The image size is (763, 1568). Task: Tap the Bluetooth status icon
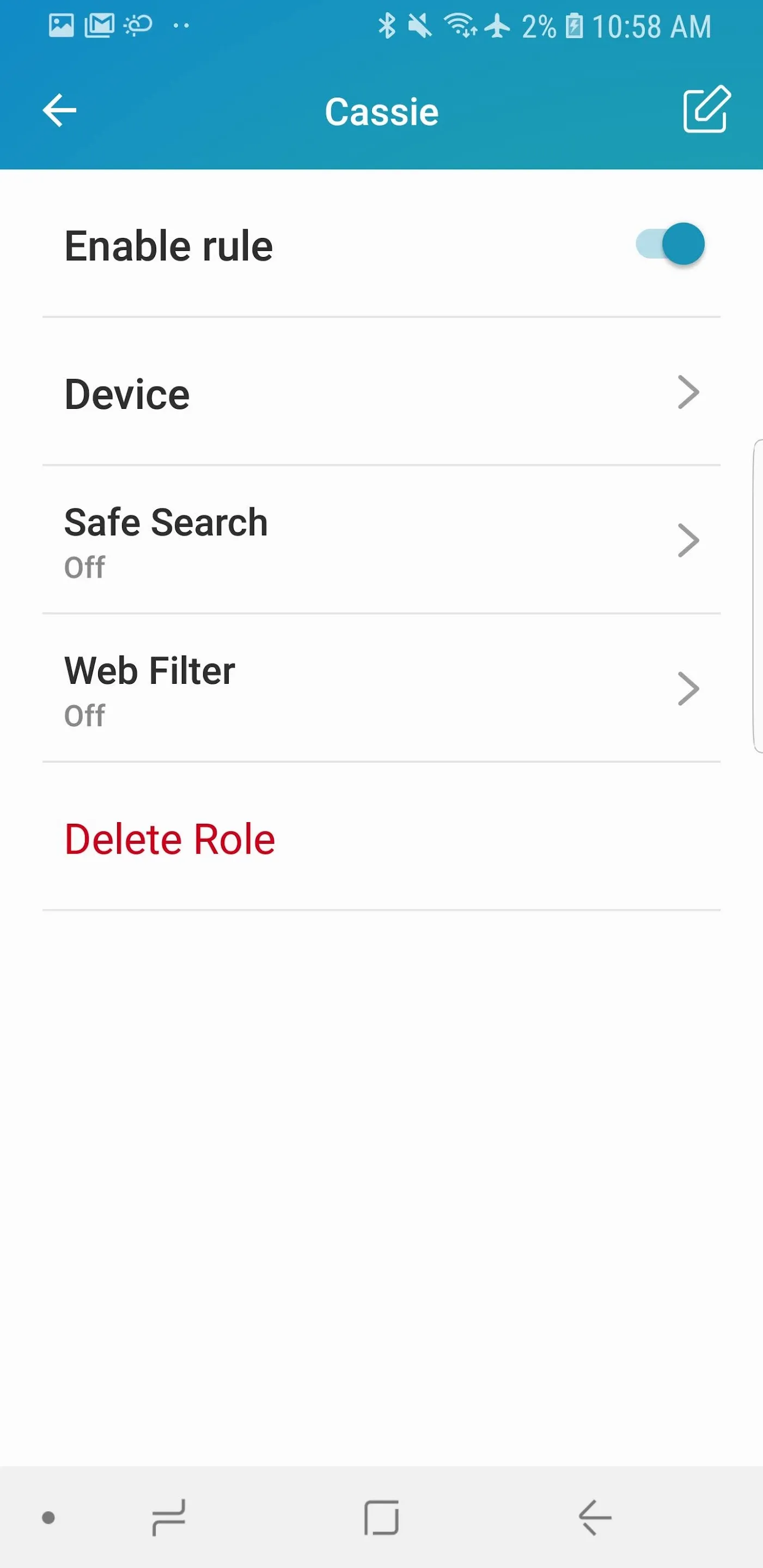coord(387,26)
